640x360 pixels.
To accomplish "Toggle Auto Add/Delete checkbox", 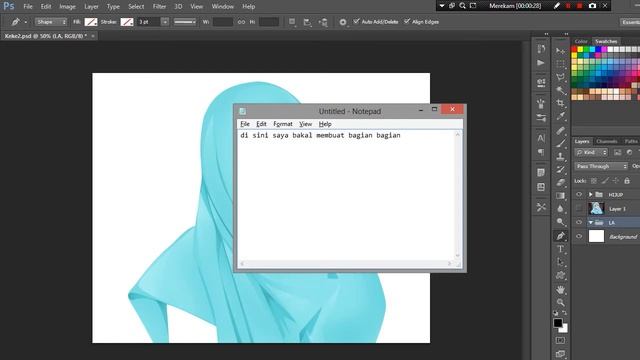I will click(x=356, y=21).
